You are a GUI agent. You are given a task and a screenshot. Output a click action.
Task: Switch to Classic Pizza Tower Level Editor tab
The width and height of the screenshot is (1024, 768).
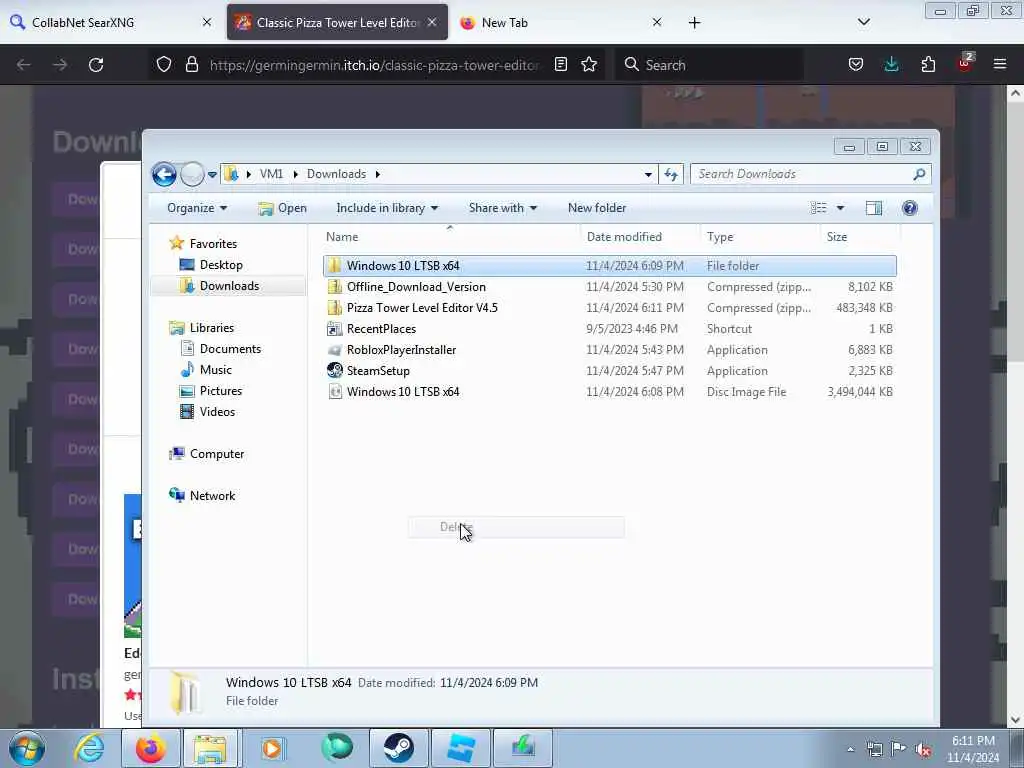pos(337,23)
